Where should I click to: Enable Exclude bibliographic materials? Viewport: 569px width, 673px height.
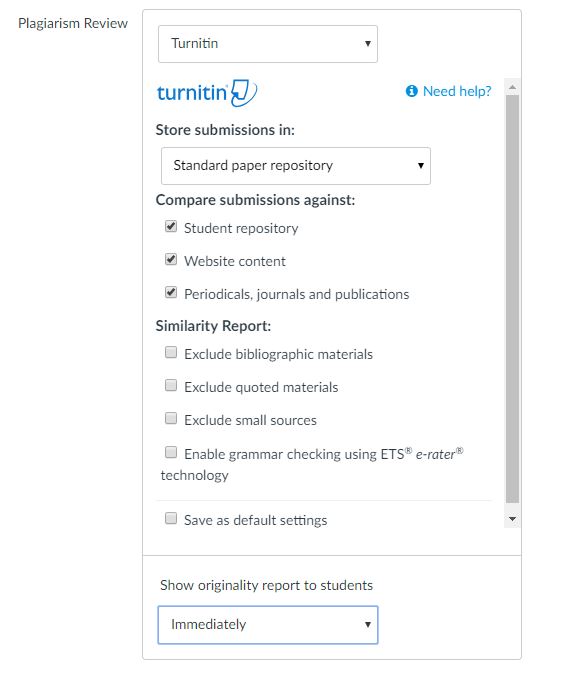[171, 352]
